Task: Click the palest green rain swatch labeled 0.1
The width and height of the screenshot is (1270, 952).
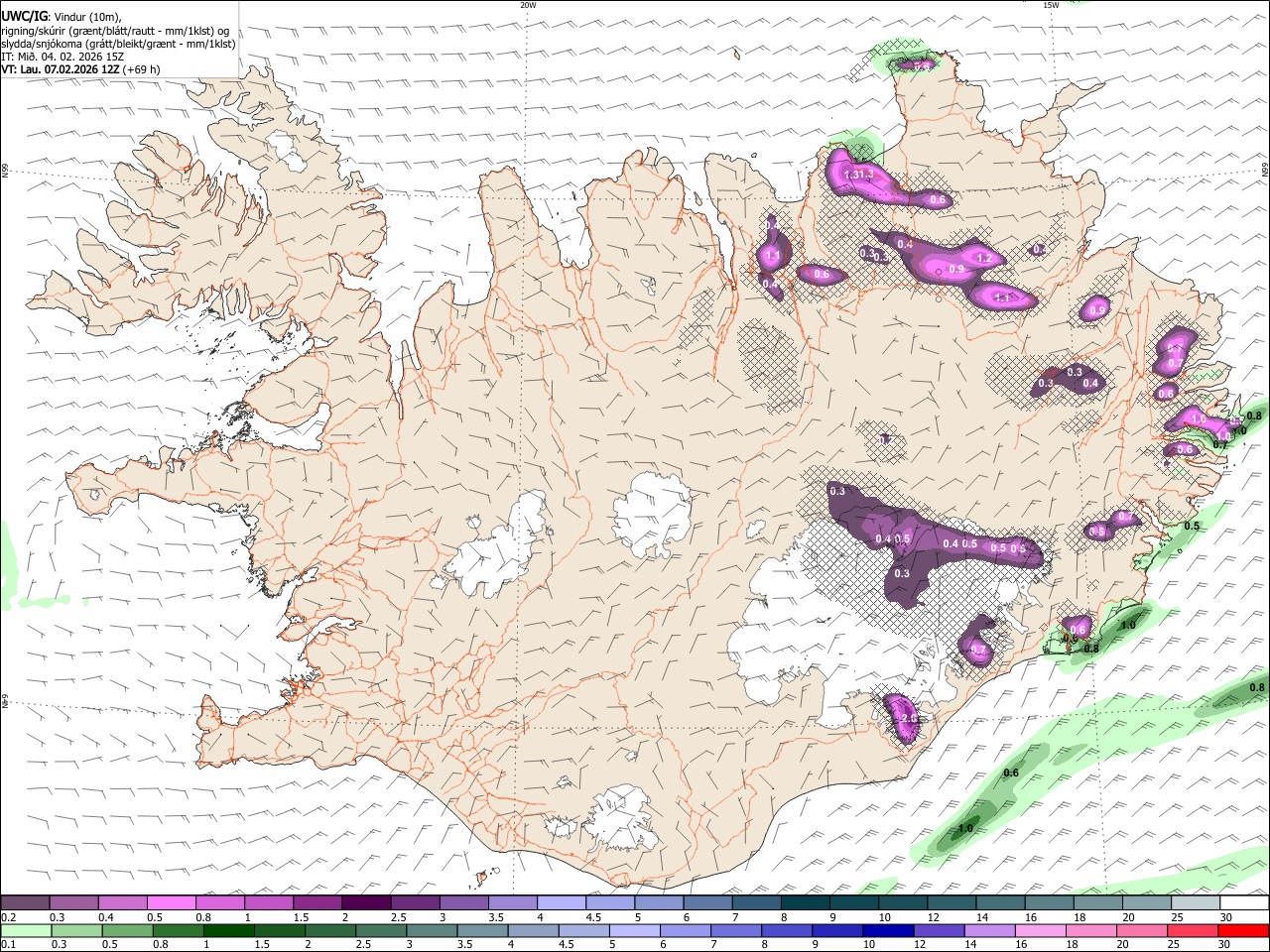Action: pos(26,931)
